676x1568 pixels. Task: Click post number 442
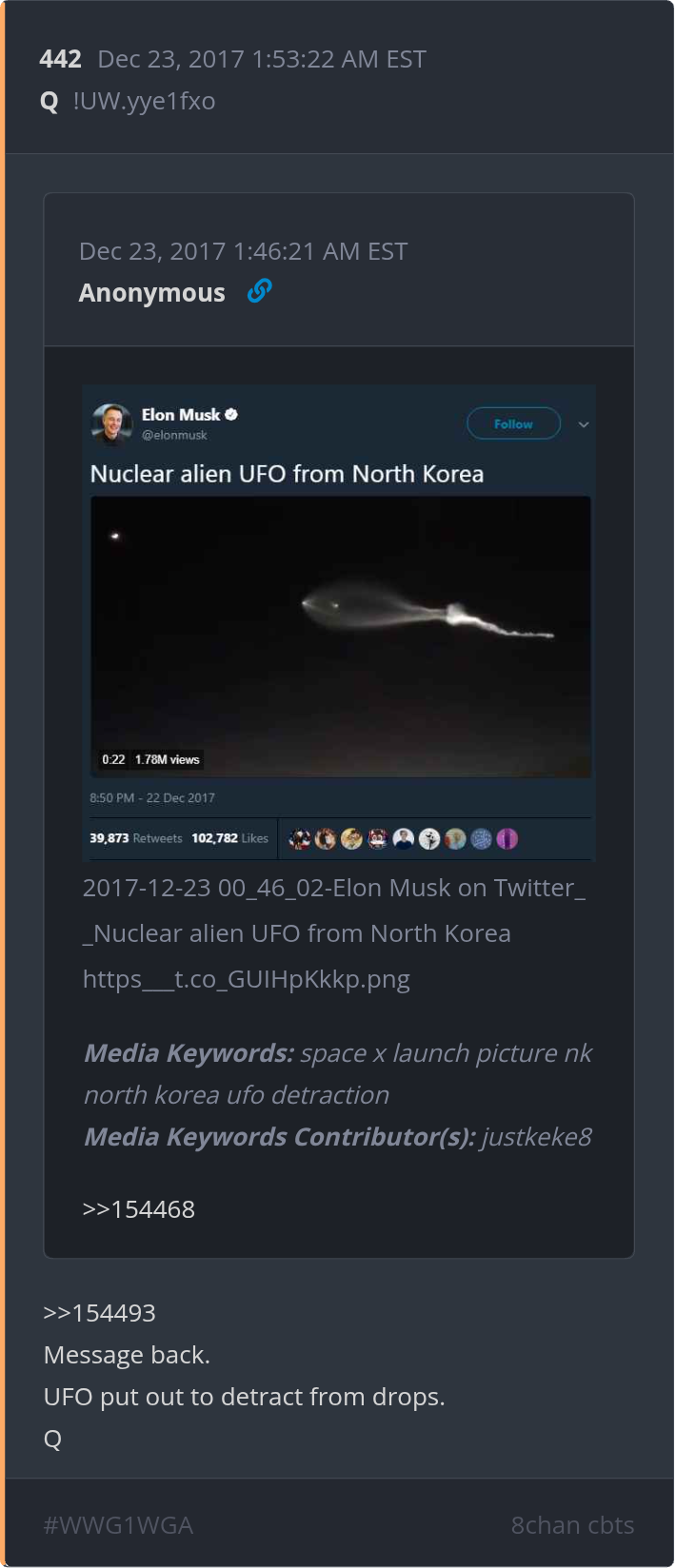point(60,59)
